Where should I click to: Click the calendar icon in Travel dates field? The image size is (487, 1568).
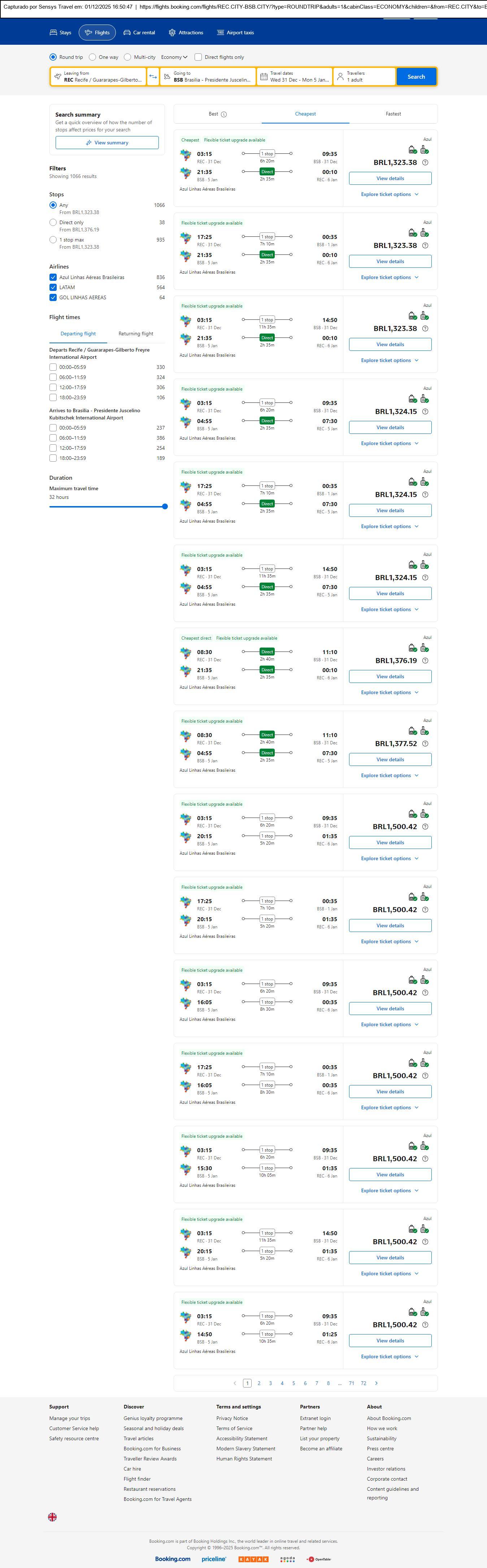coord(264,77)
